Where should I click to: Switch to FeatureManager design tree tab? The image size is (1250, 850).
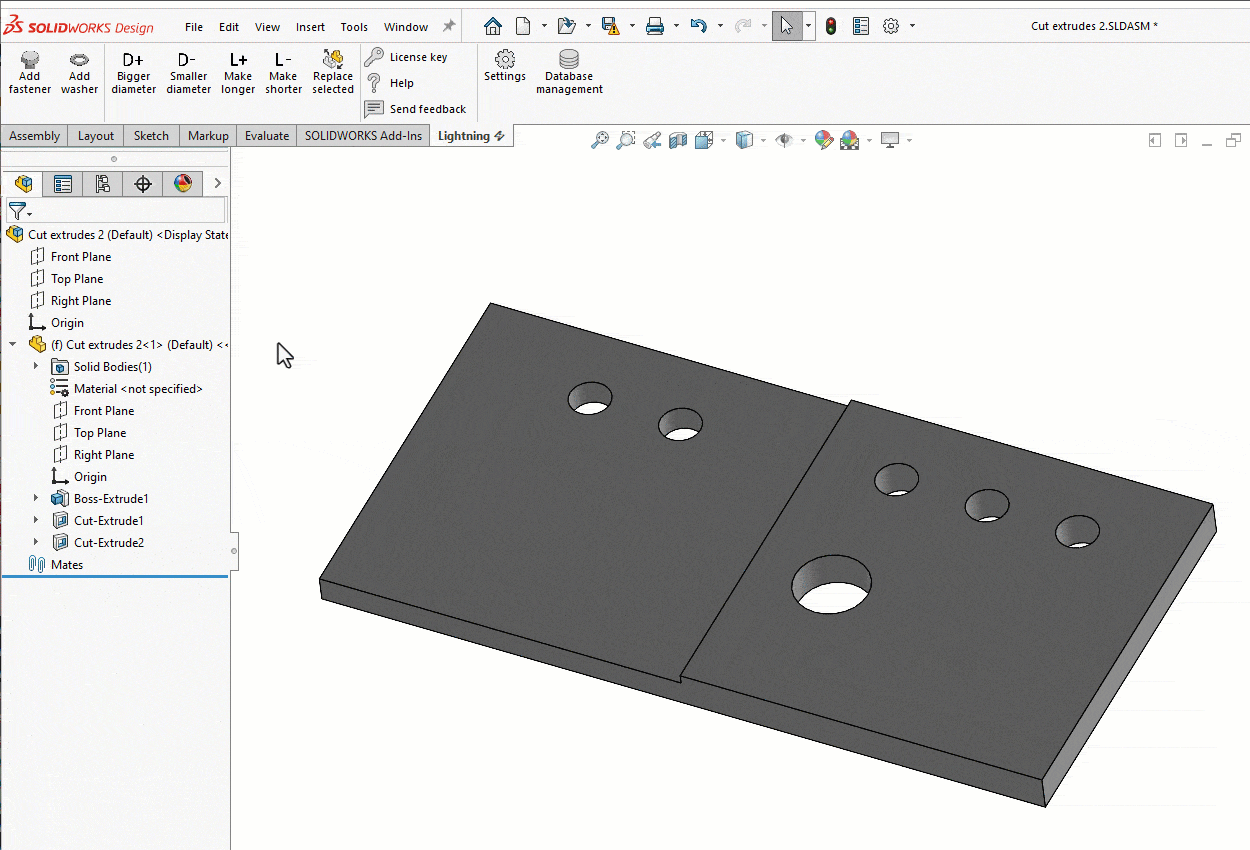(x=23, y=183)
